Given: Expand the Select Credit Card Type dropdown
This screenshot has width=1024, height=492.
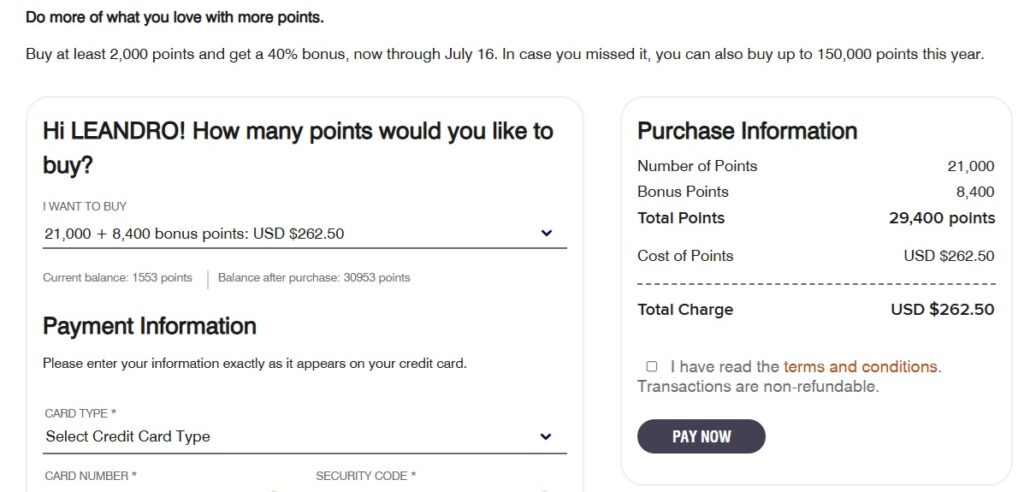Looking at the screenshot, I should pos(290,437).
